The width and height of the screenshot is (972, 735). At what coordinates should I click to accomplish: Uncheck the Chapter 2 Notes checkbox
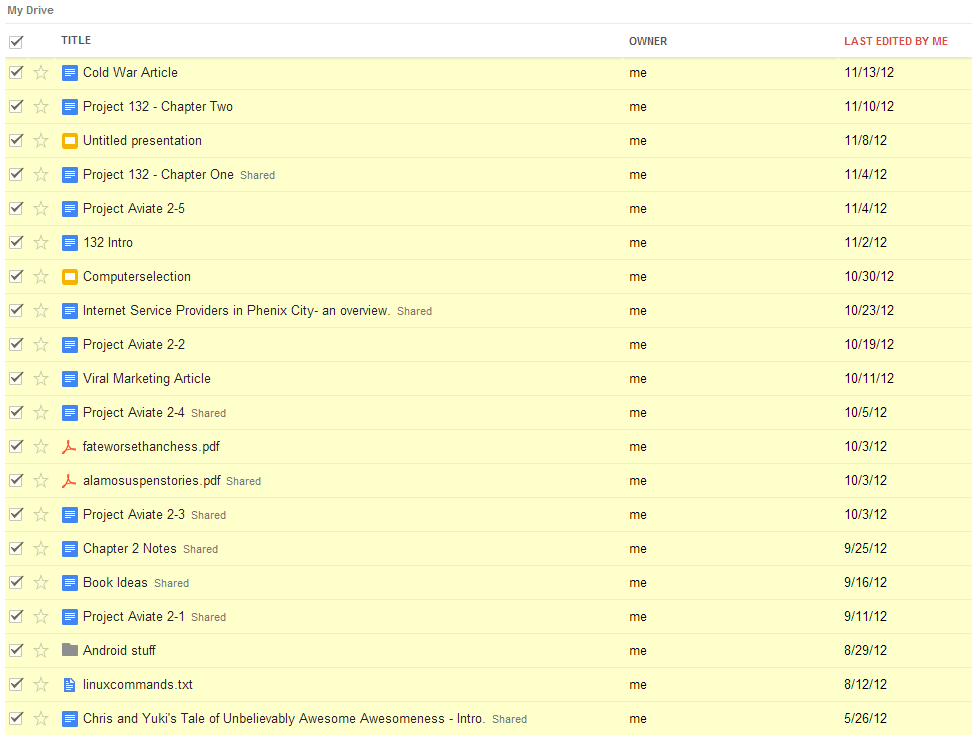(x=16, y=548)
